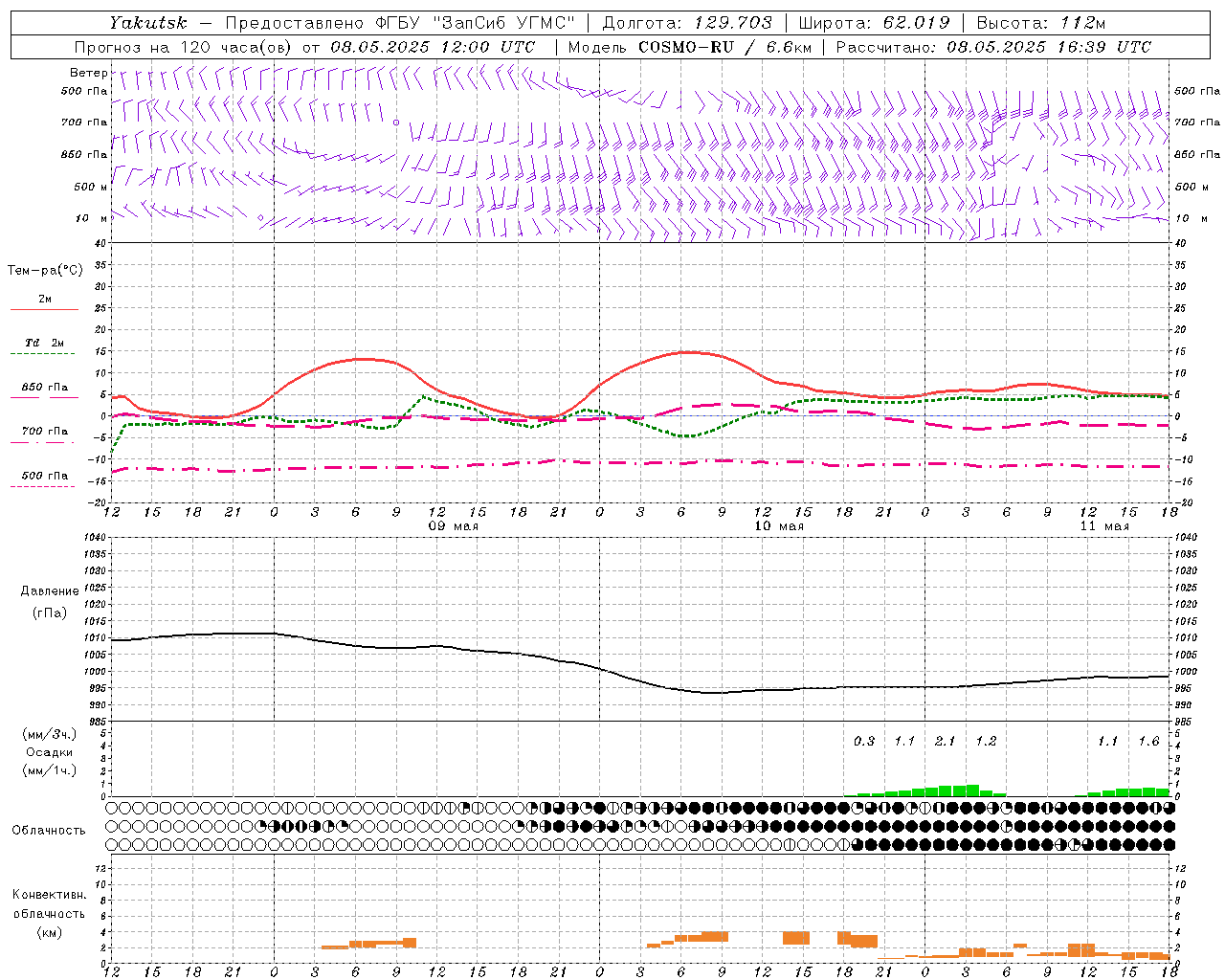The image size is (1225, 980).
Task: Click the precipitation value 1.2
Action: [x=986, y=742]
